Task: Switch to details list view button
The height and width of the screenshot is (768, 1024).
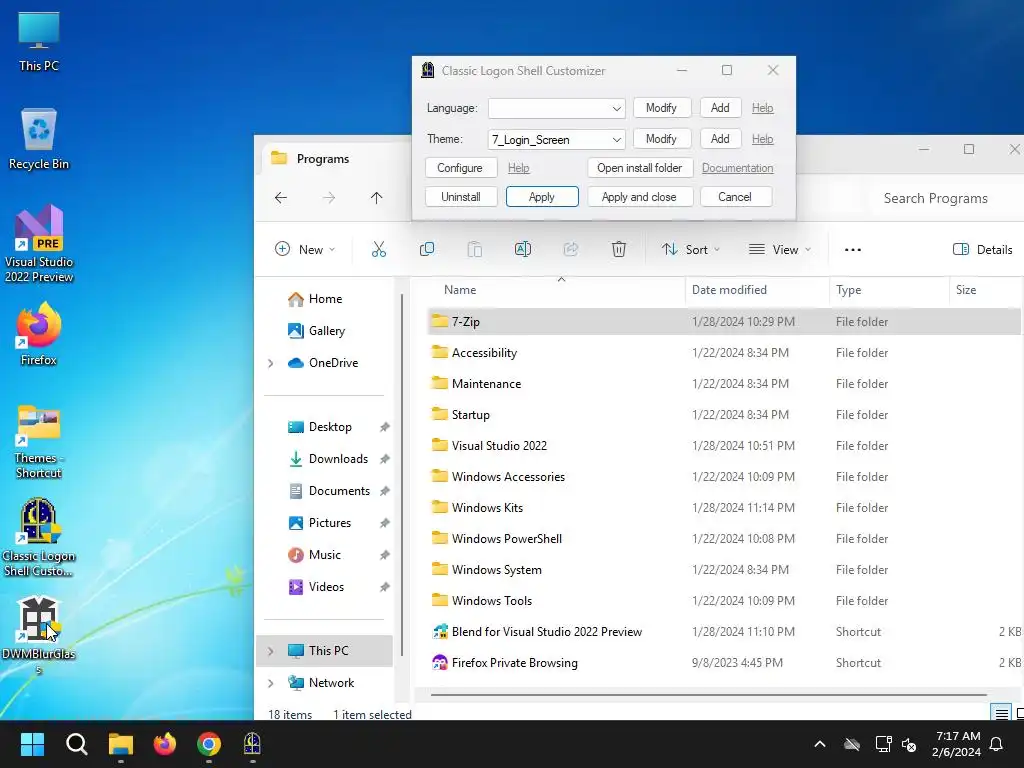Action: click(x=1001, y=714)
